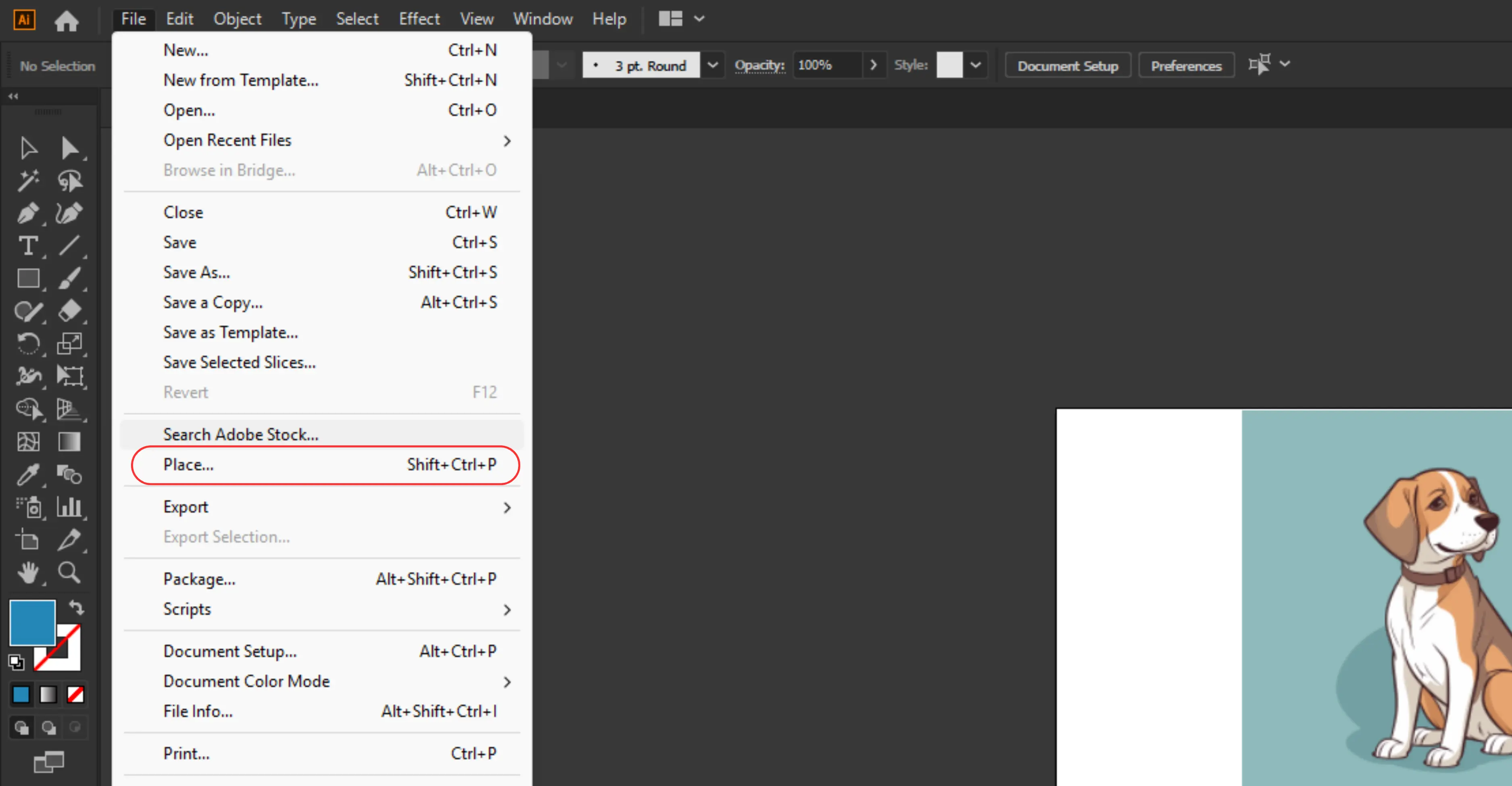Set paint mode to Gradient

pos(48,695)
